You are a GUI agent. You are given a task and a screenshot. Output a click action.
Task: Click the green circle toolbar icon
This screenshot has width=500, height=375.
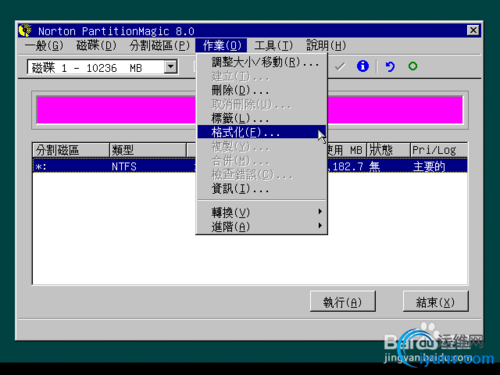(413, 66)
